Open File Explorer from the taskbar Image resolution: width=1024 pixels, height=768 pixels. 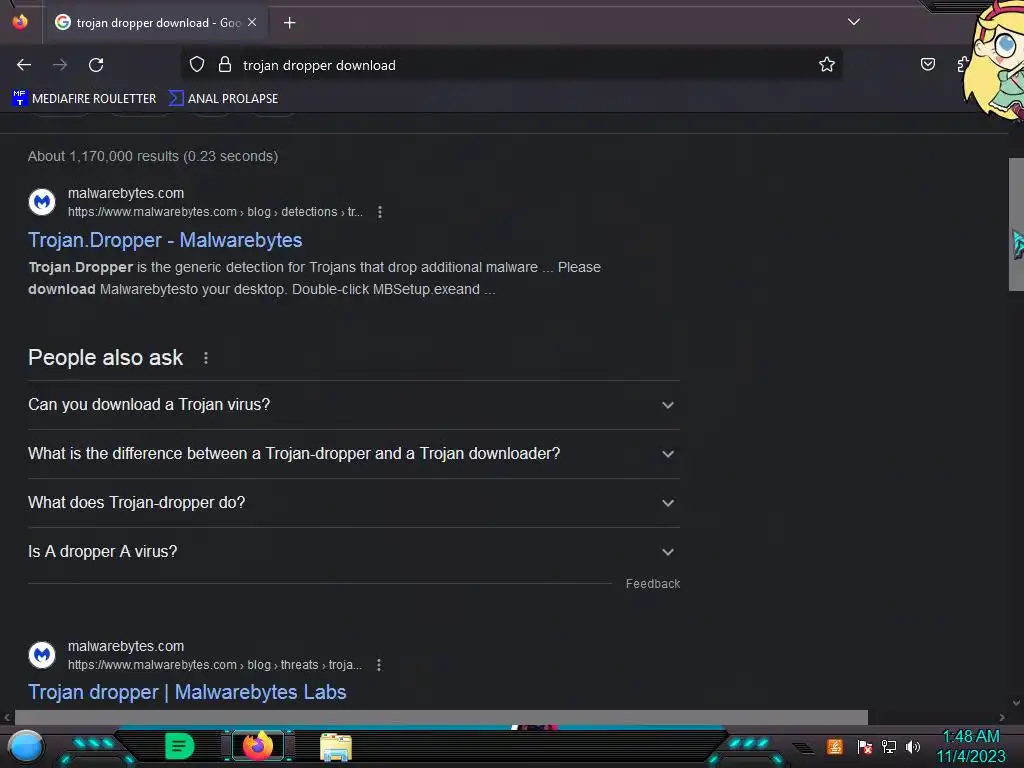click(x=336, y=747)
